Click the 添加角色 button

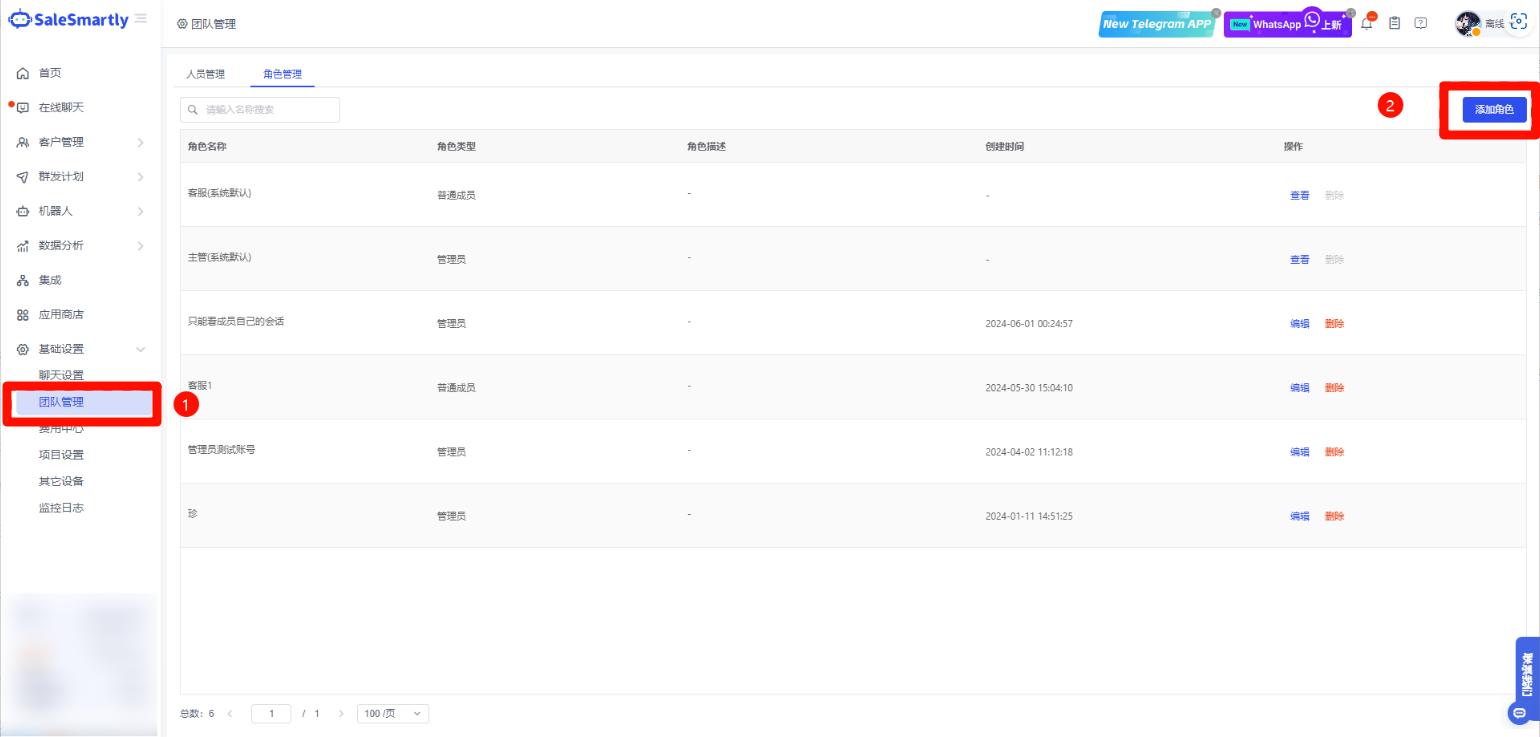(1494, 110)
